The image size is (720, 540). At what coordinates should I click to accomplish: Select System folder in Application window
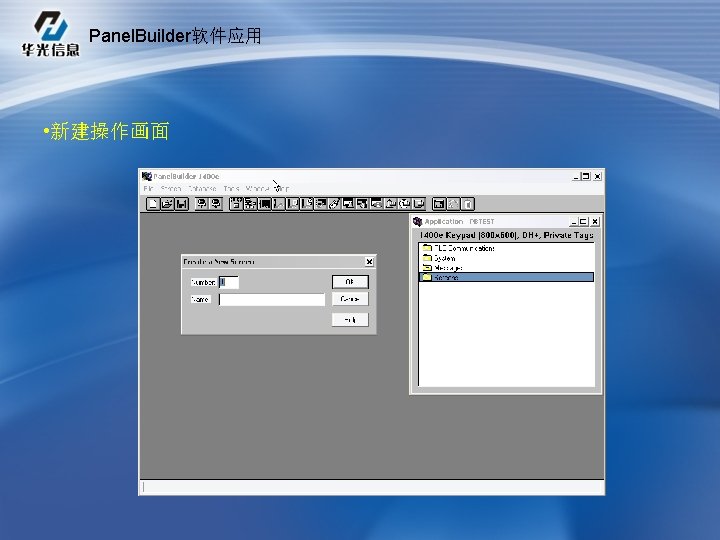(439, 258)
